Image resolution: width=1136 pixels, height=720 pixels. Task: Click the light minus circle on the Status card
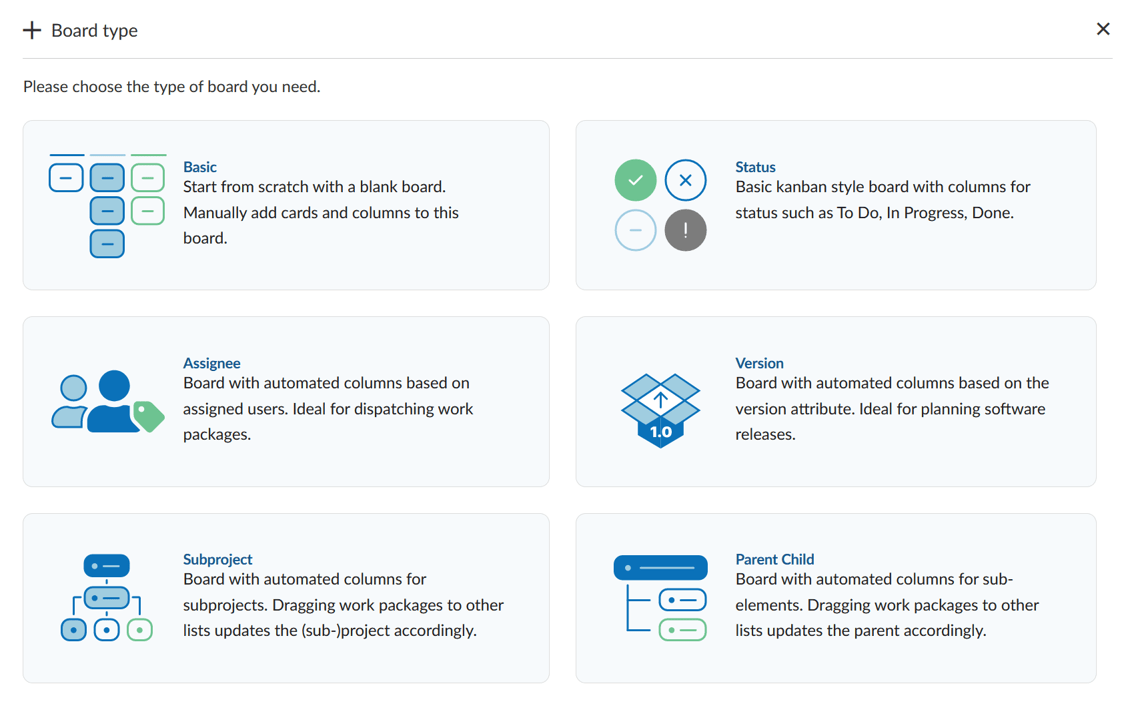coord(635,230)
